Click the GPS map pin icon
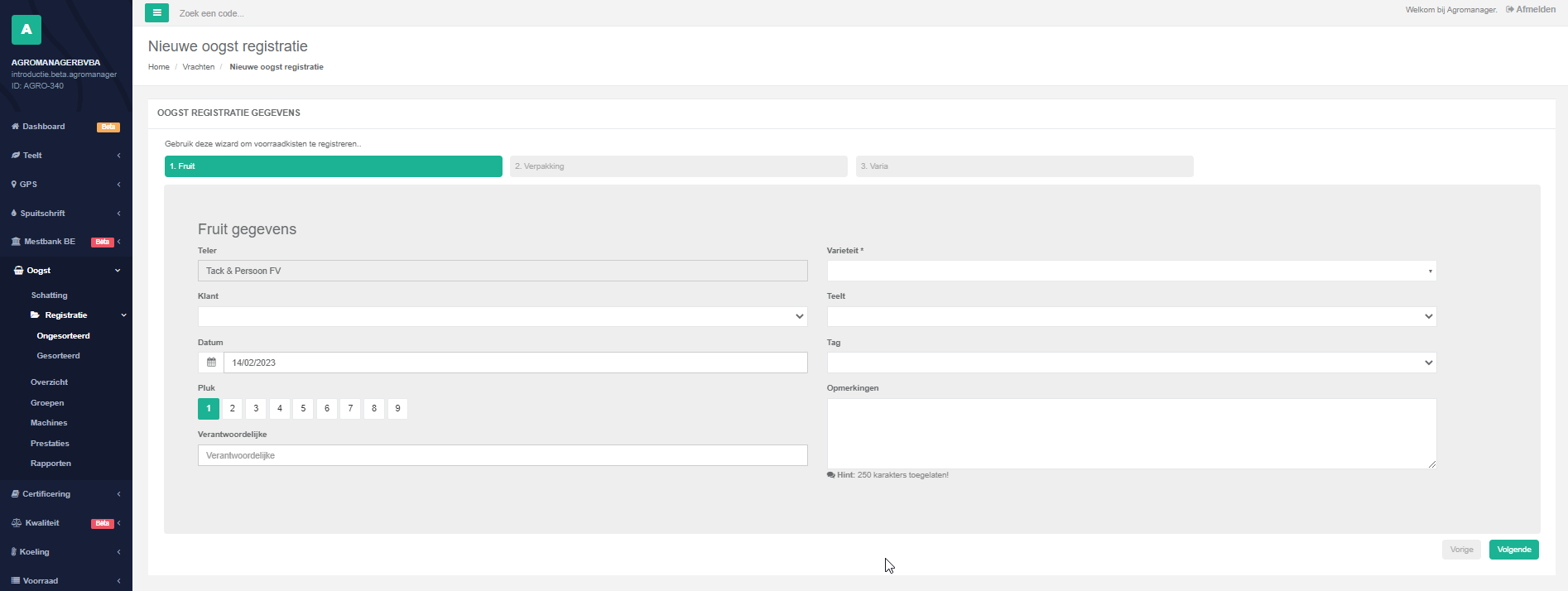Screen dimensions: 1568x591 (14, 185)
